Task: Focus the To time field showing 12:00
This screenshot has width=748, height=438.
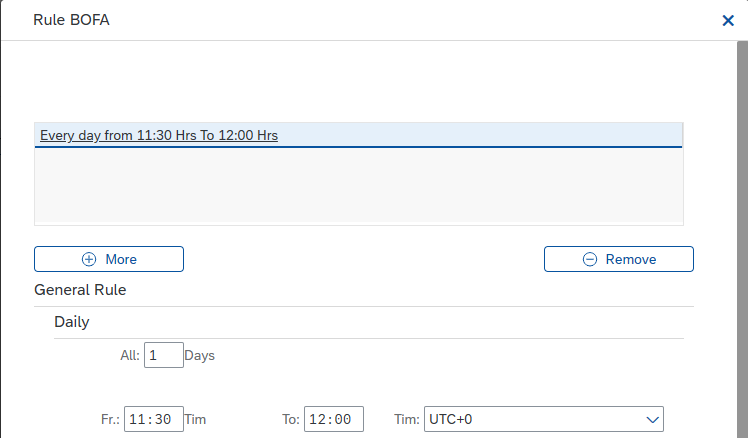Action: tap(334, 419)
